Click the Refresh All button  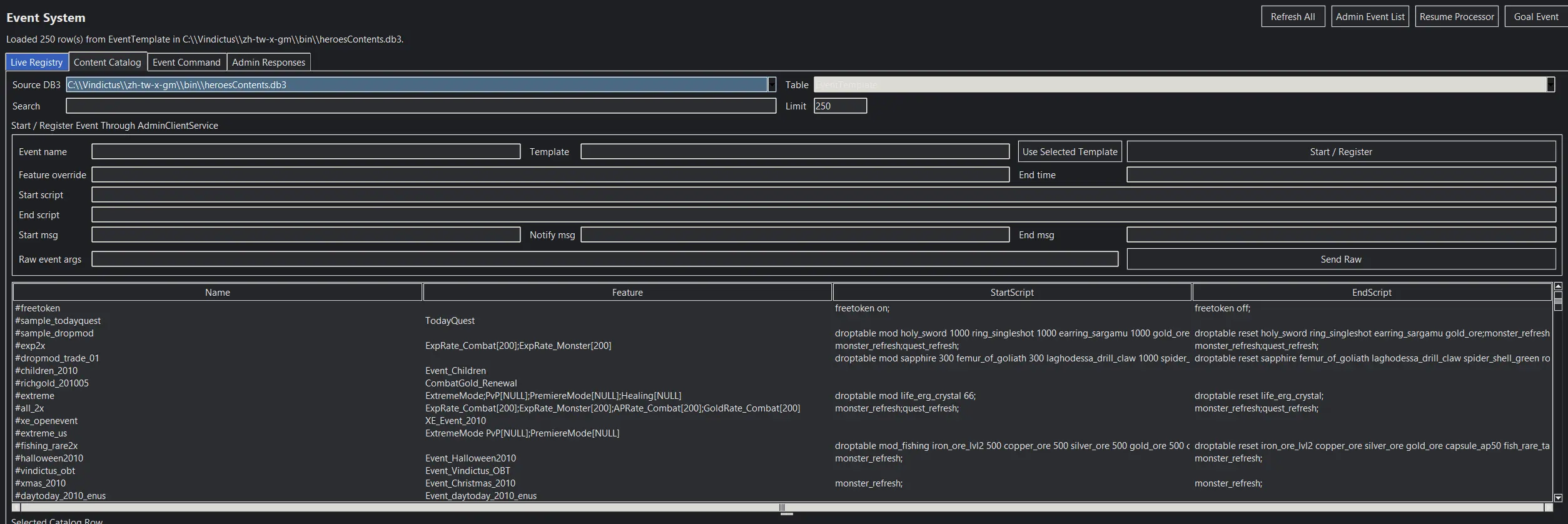point(1293,17)
